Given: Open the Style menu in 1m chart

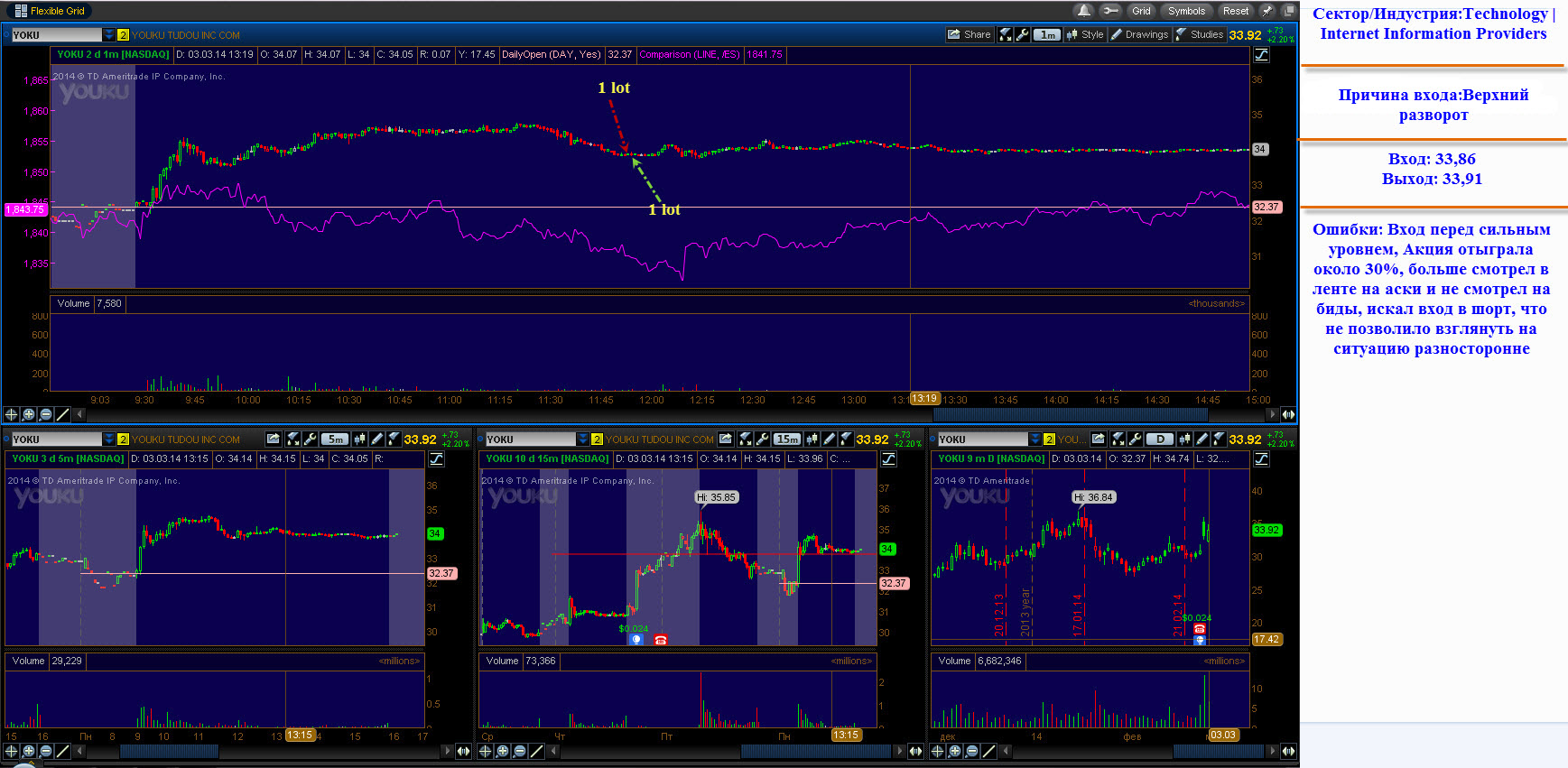Looking at the screenshot, I should [1085, 34].
